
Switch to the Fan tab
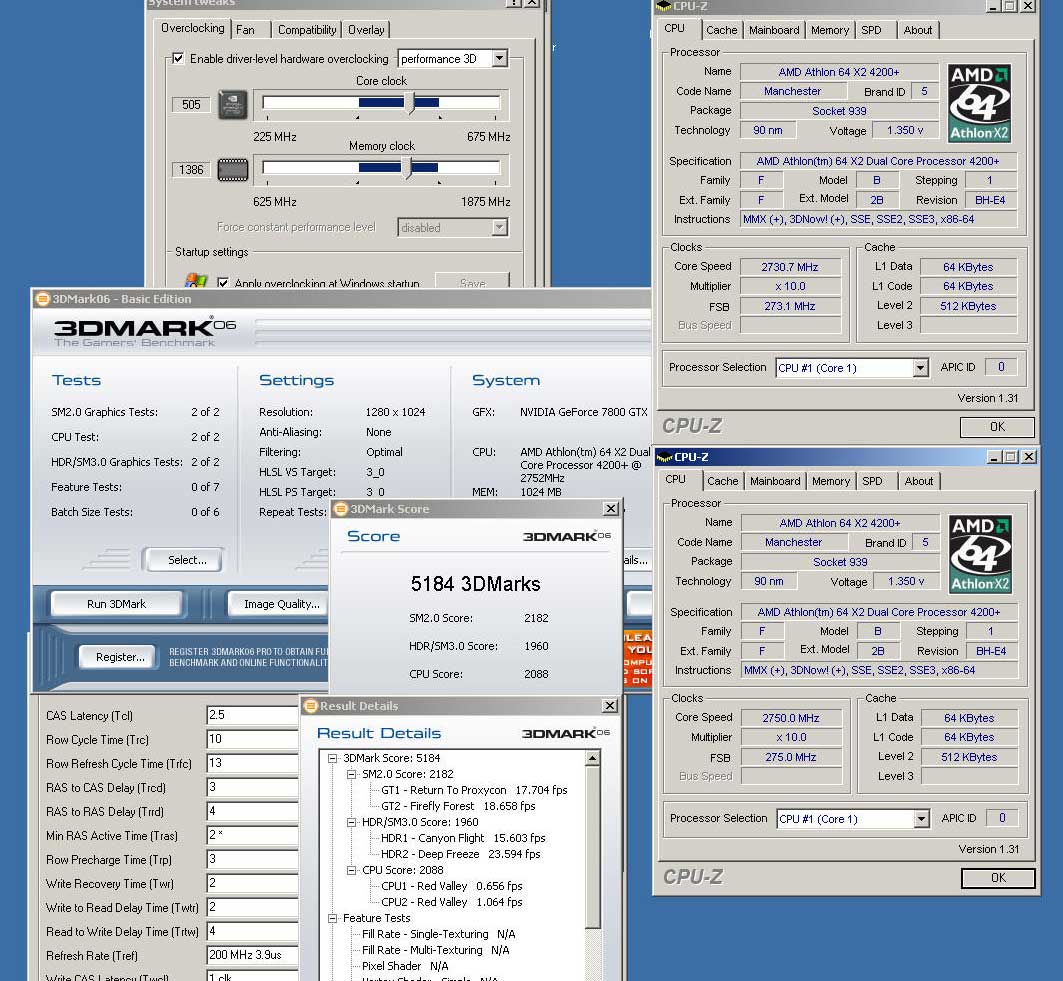tap(245, 30)
